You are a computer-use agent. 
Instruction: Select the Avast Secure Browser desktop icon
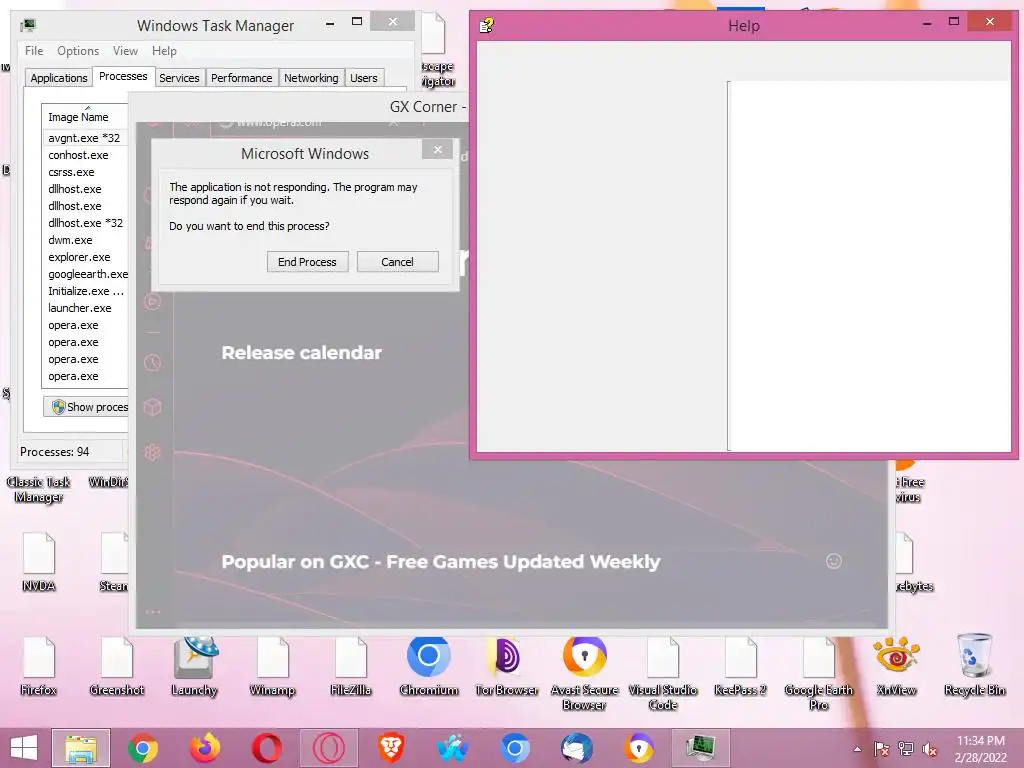(x=584, y=673)
